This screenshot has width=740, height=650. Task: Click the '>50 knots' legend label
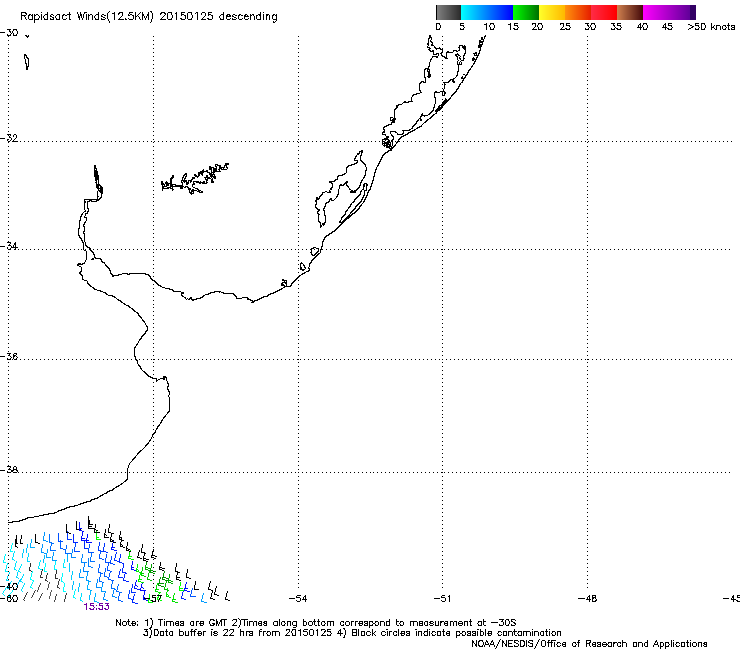pyautogui.click(x=711, y=27)
